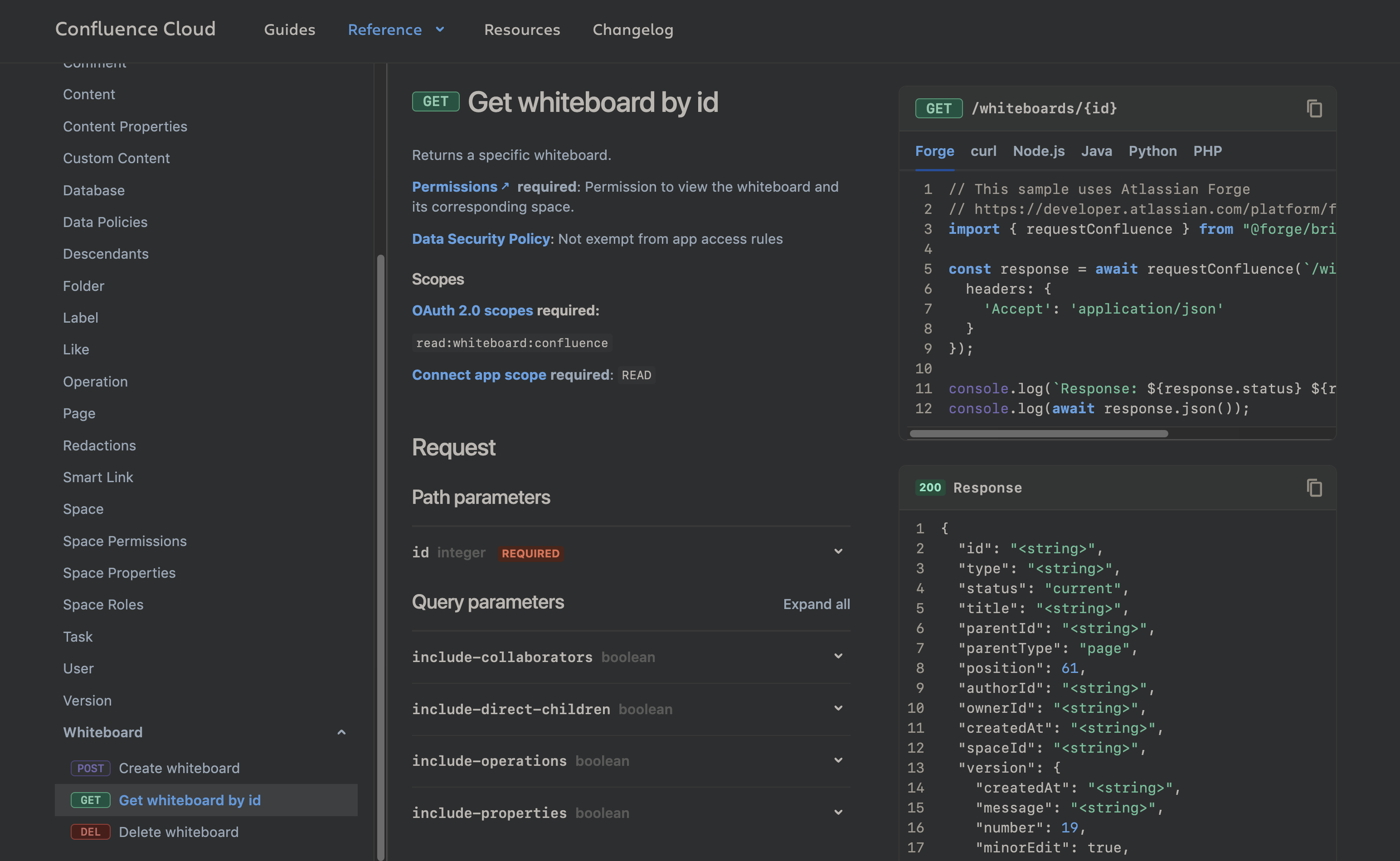Expand include-collaborators parameter details

coord(838,656)
